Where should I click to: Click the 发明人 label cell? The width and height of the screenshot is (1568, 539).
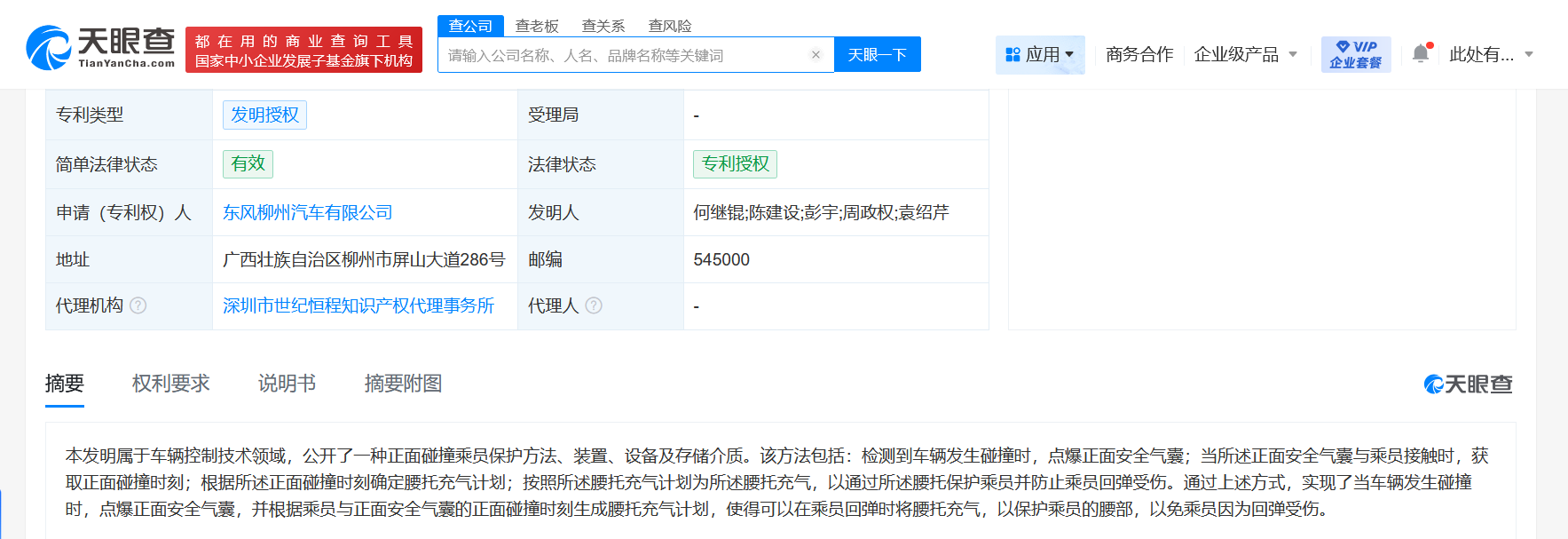[x=601, y=212]
